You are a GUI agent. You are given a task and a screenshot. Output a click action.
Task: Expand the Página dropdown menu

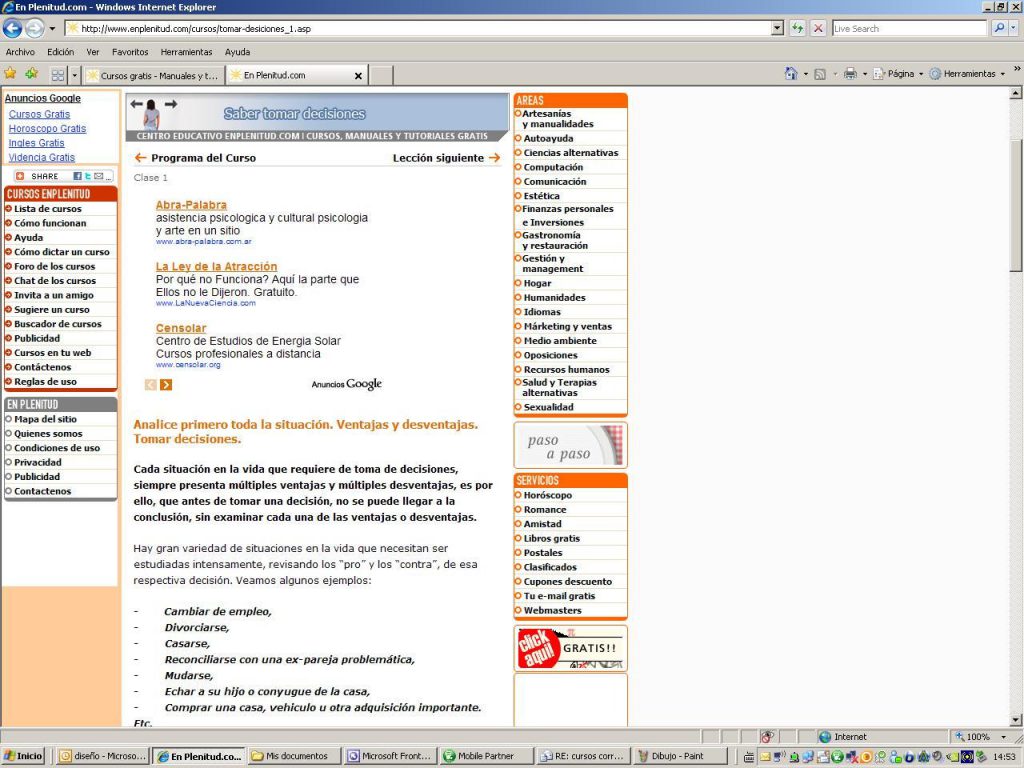(x=898, y=74)
